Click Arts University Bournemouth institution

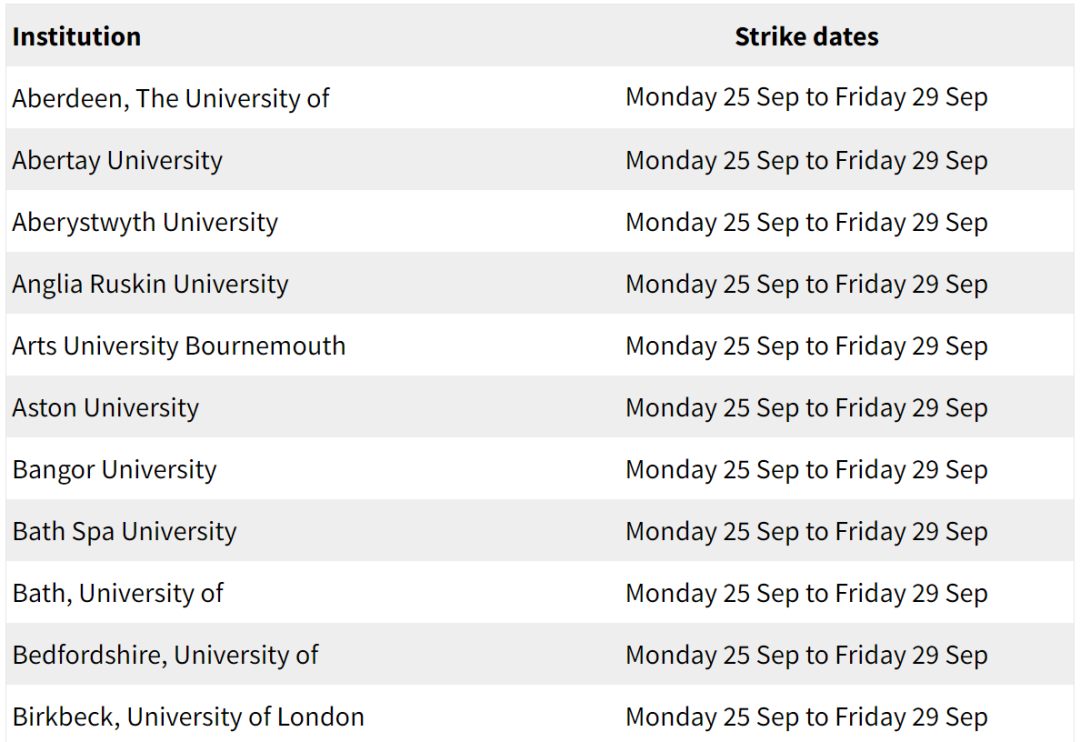[179, 346]
